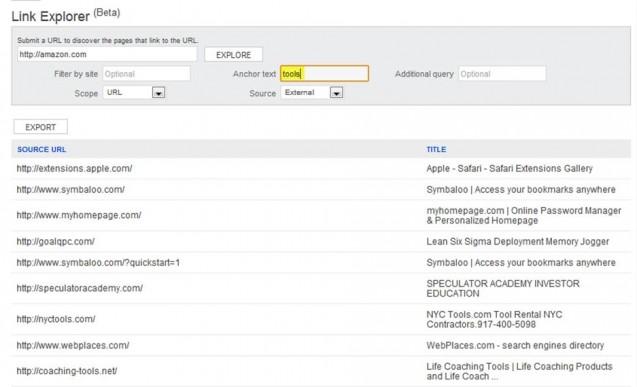The image size is (637, 387).
Task: Click http://speculatoracademy.com/ source URL
Action: tap(80, 288)
